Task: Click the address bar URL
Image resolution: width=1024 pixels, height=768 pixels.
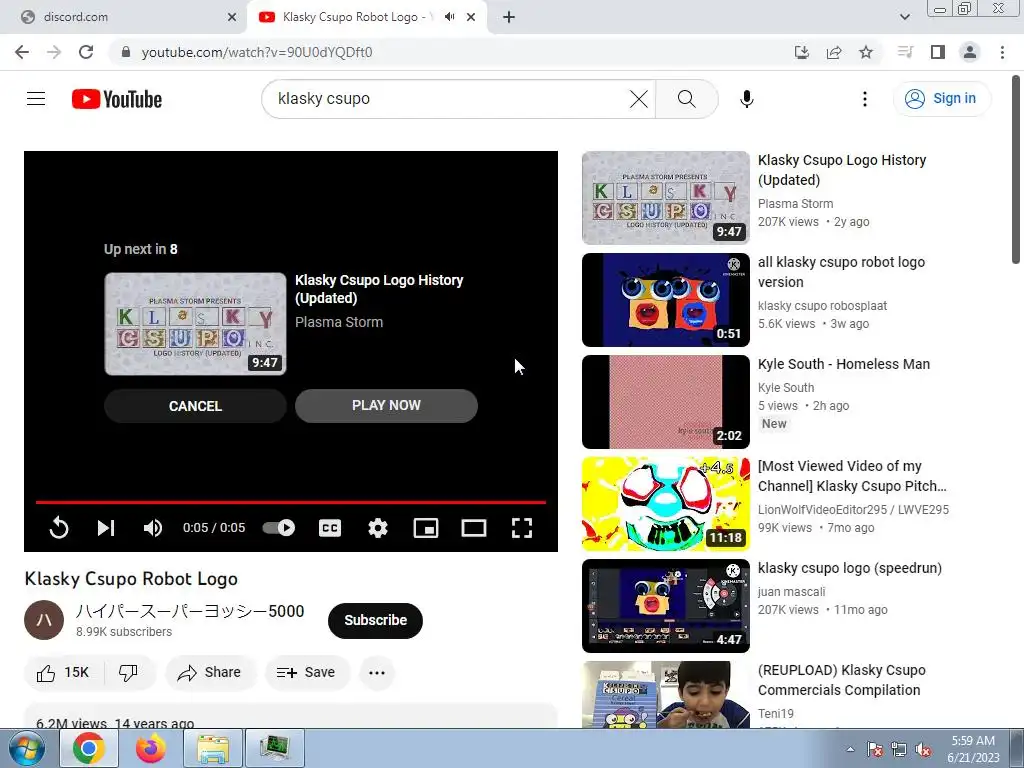Action: click(257, 52)
